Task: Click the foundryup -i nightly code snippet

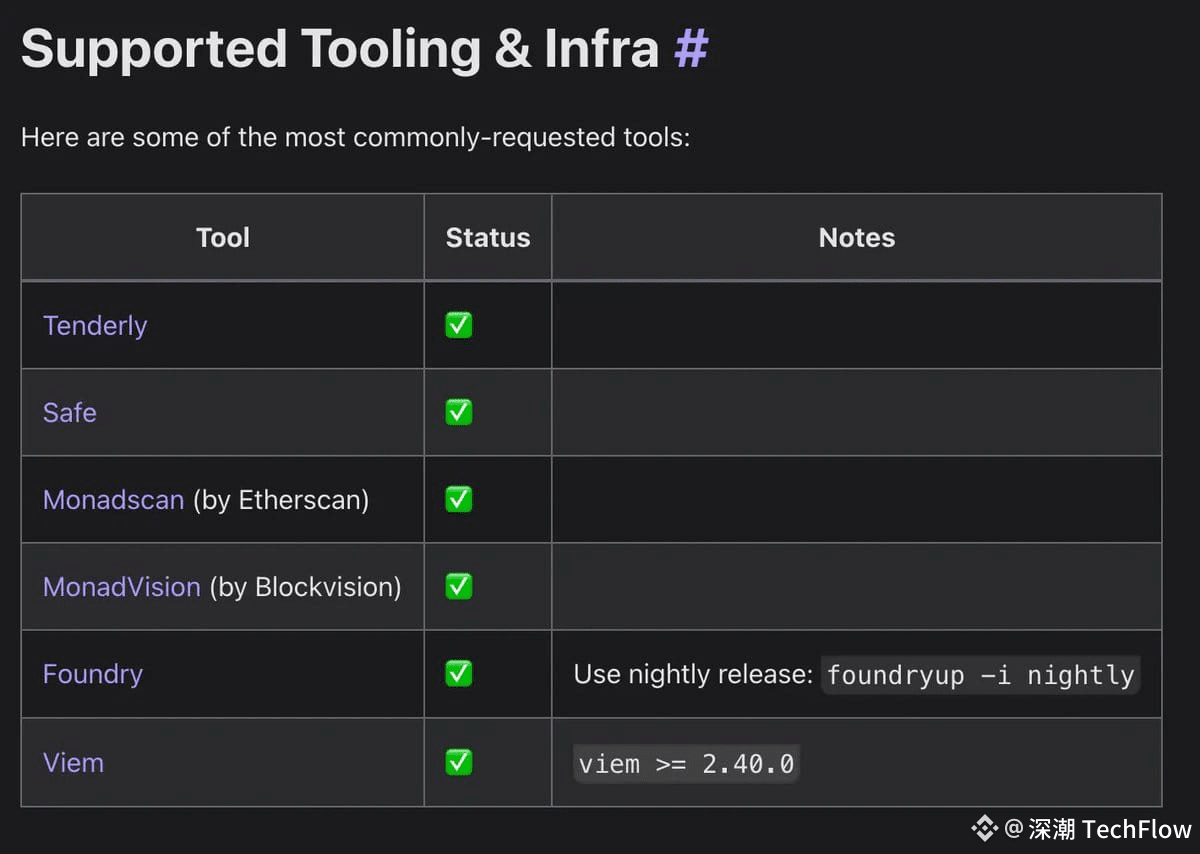Action: (980, 675)
